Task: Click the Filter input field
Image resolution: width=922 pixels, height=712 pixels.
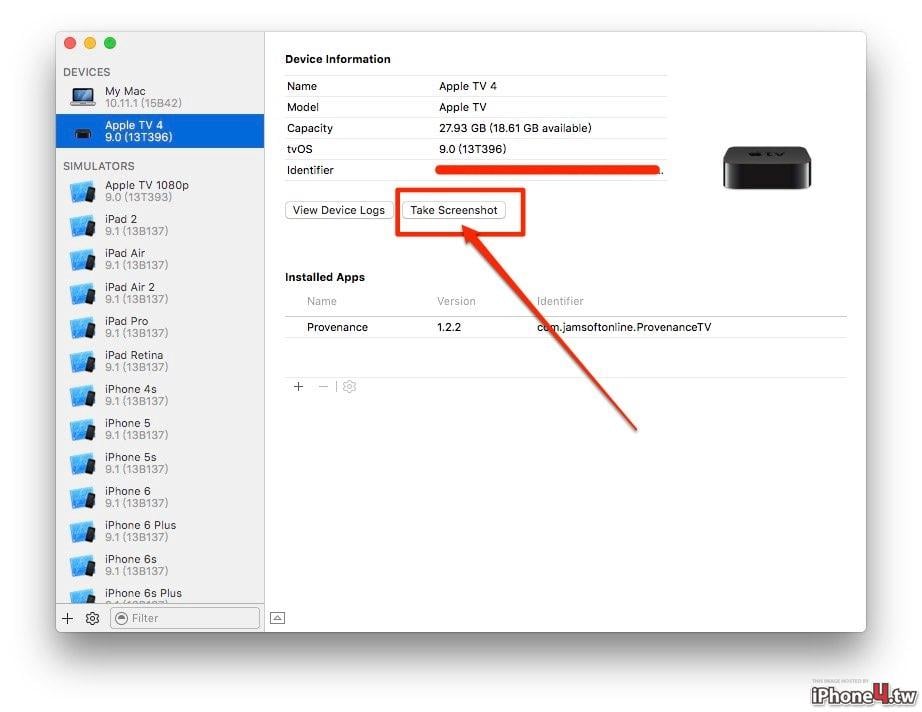Action: pyautogui.click(x=185, y=618)
